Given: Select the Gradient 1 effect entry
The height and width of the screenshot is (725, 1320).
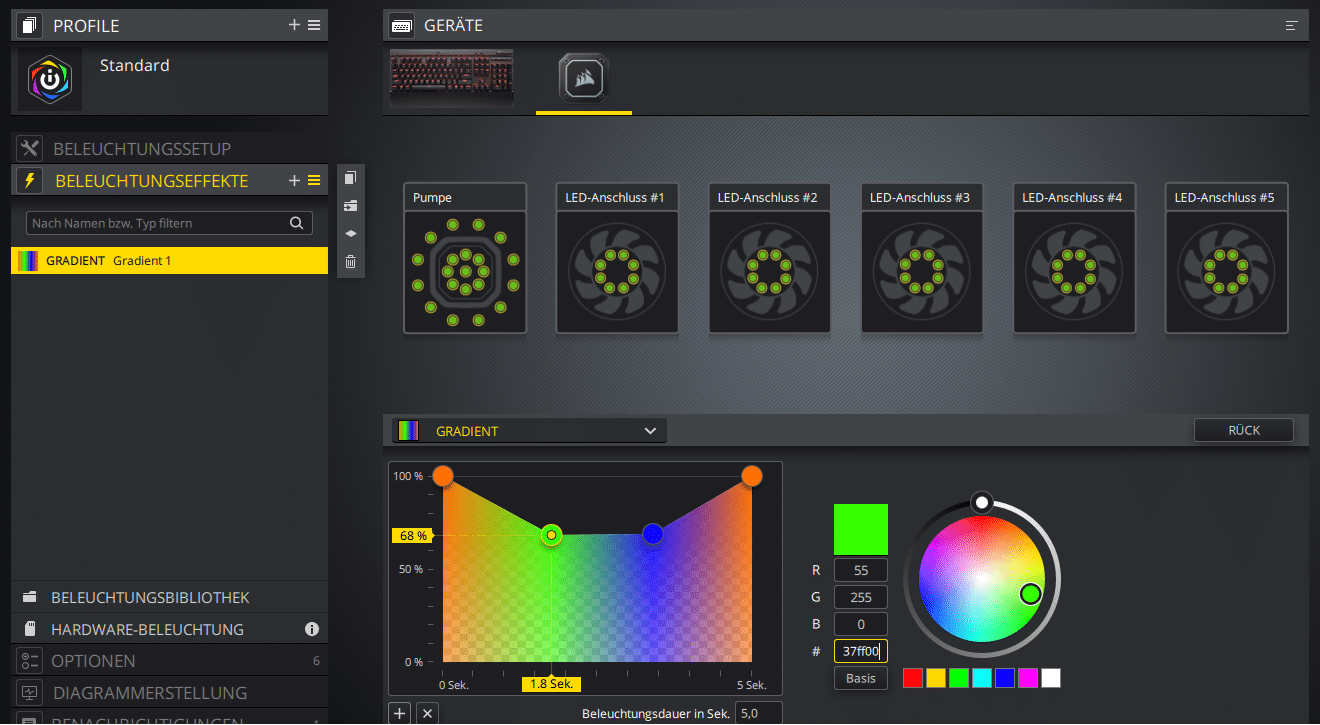Looking at the screenshot, I should pyautogui.click(x=169, y=261).
